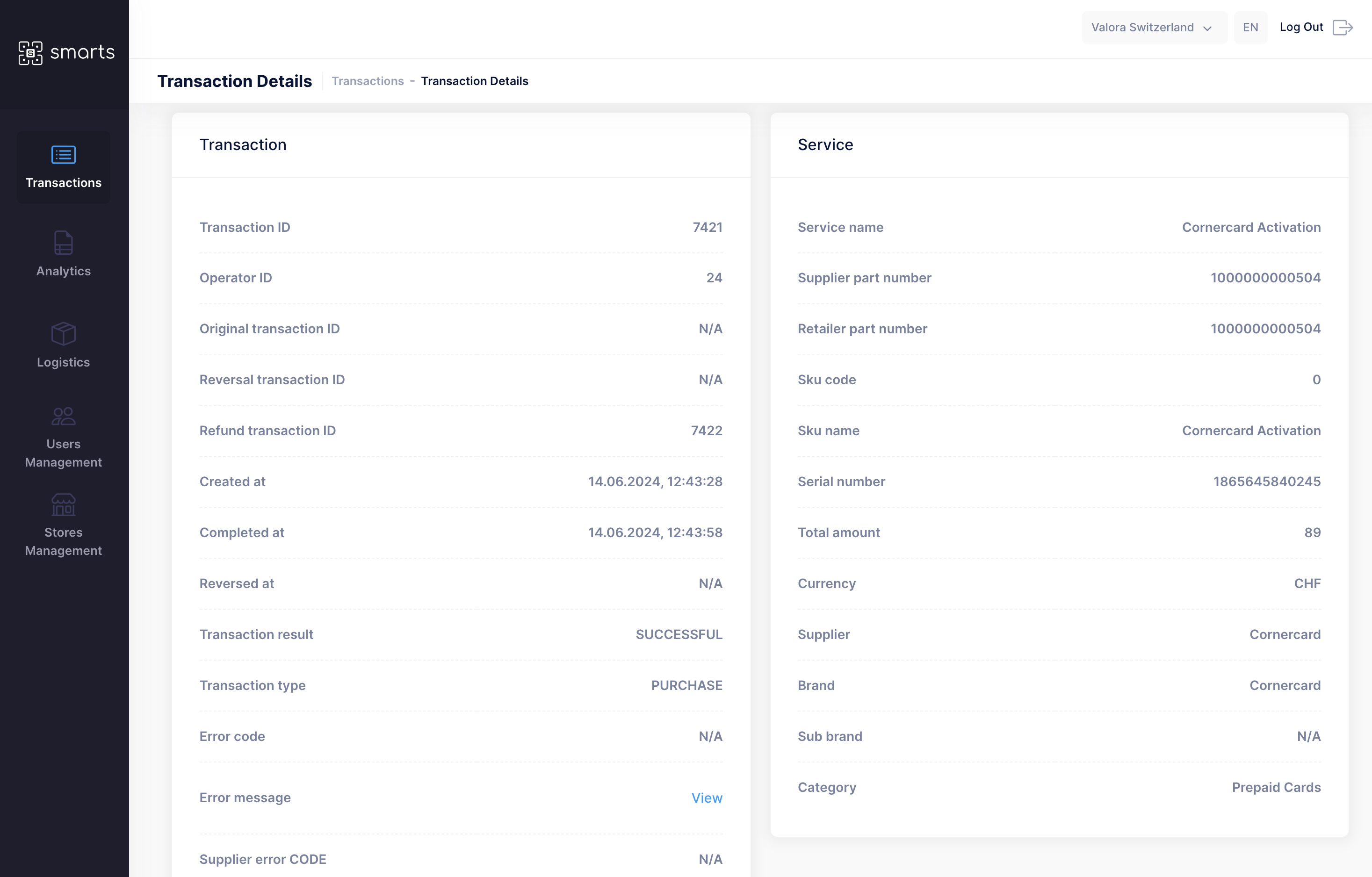Image resolution: width=1372 pixels, height=877 pixels.
Task: Open the Transactions sidebar icon
Action: pos(63,155)
